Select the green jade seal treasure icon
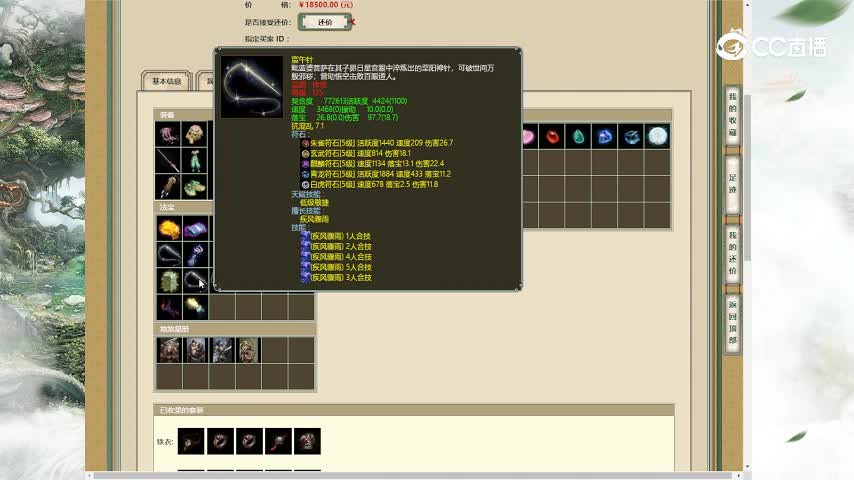854x480 pixels. coord(169,281)
